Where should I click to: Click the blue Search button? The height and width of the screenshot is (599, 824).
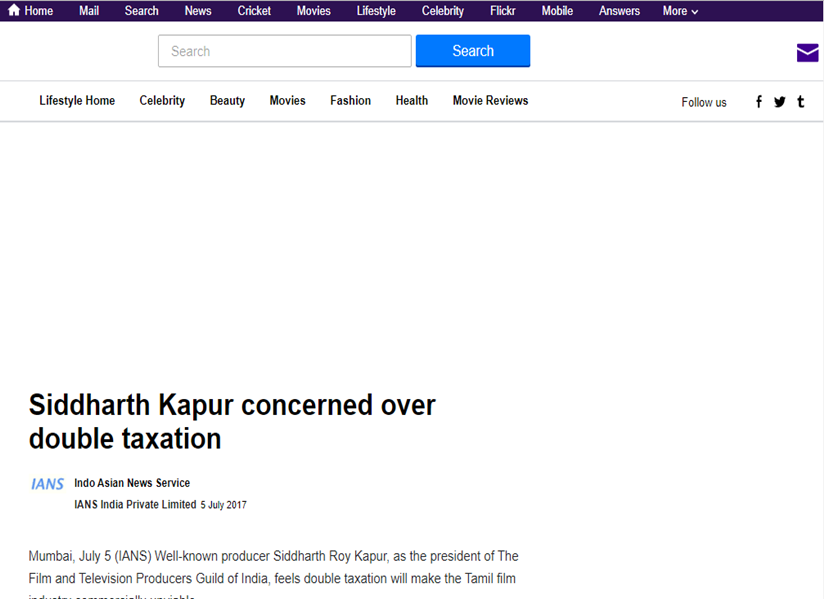click(473, 51)
